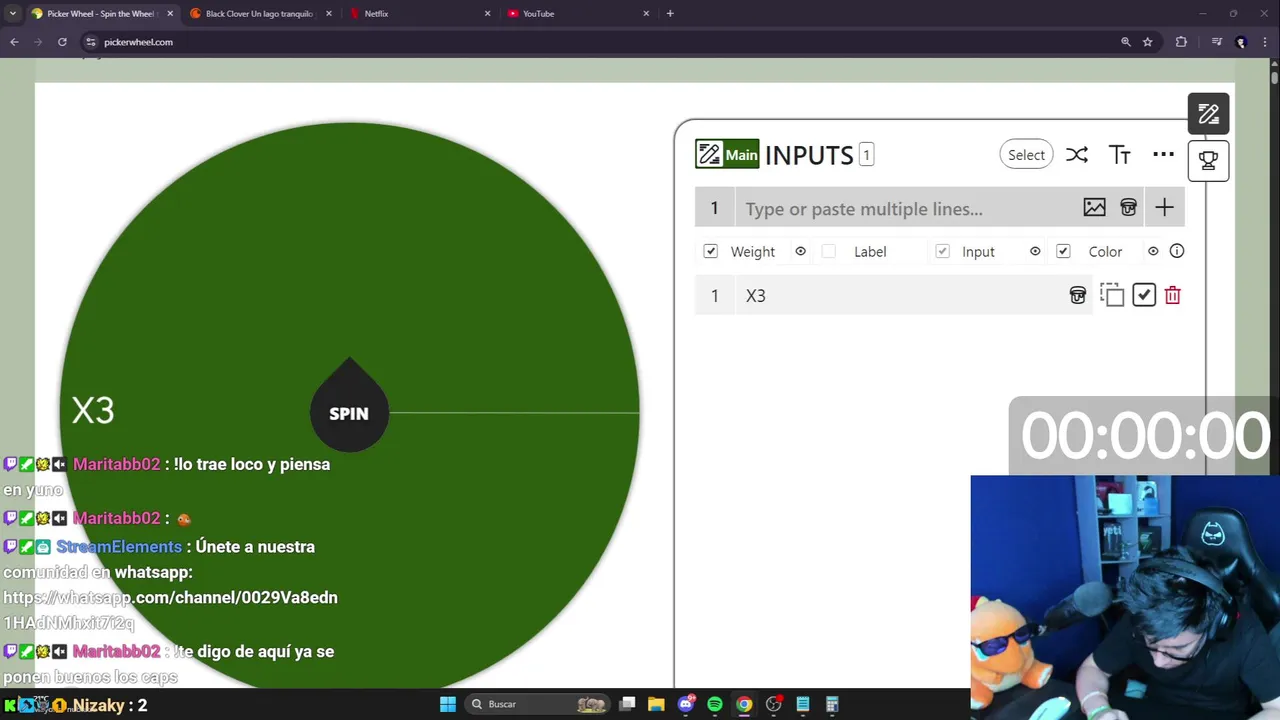Click the weight number of X3 row
The height and width of the screenshot is (720, 1280).
pyautogui.click(x=714, y=295)
